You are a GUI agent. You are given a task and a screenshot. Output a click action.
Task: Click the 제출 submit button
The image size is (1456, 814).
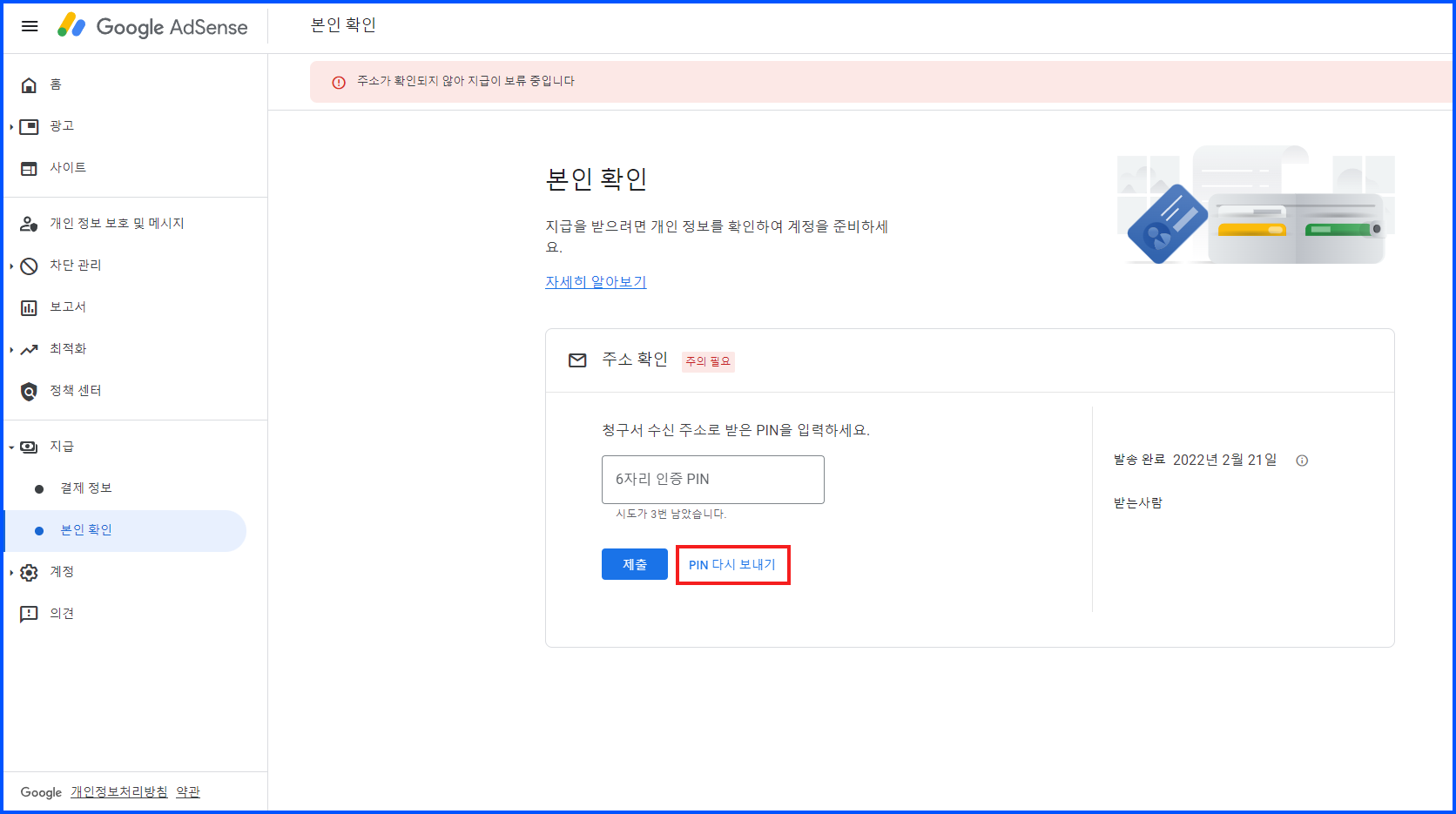click(634, 564)
